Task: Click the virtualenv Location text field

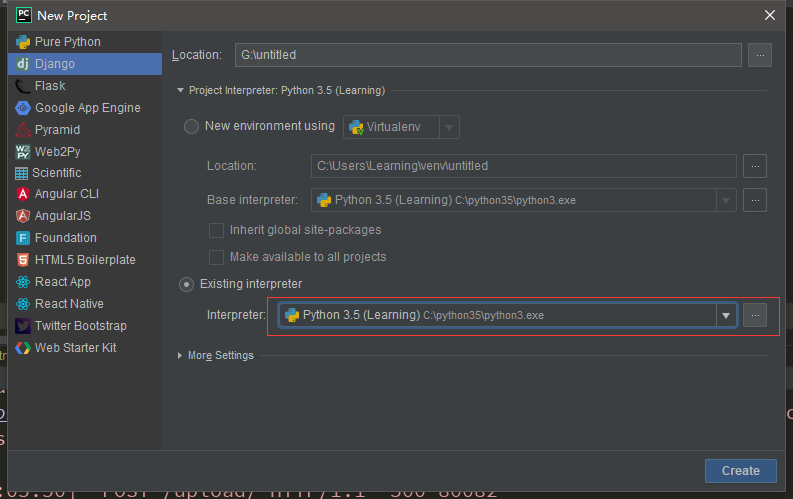Action: pos(523,166)
